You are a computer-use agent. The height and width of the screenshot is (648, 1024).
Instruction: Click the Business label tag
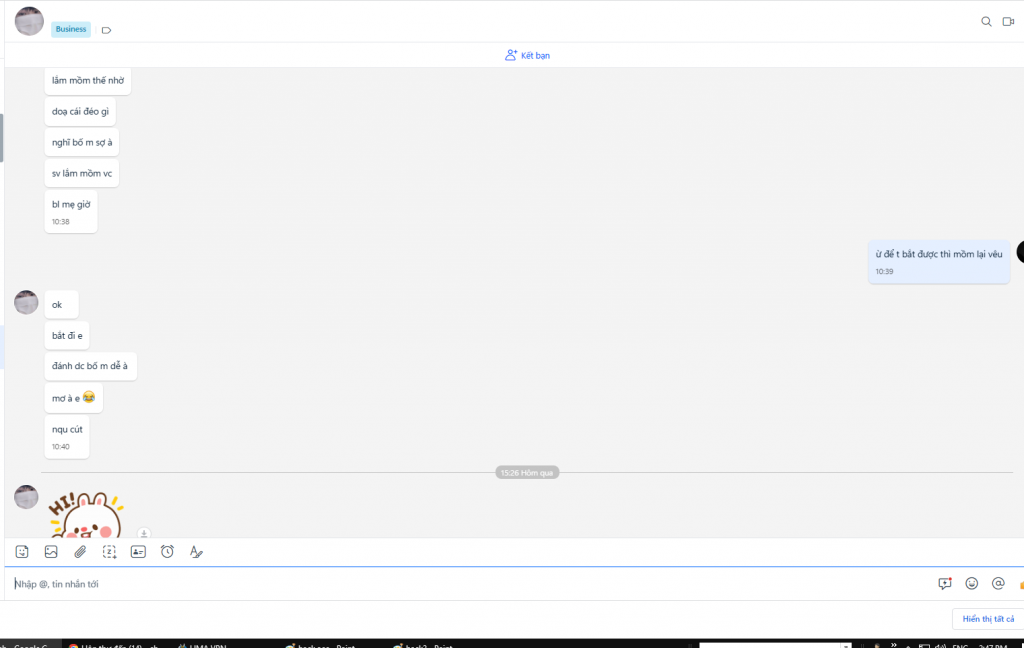[71, 29]
